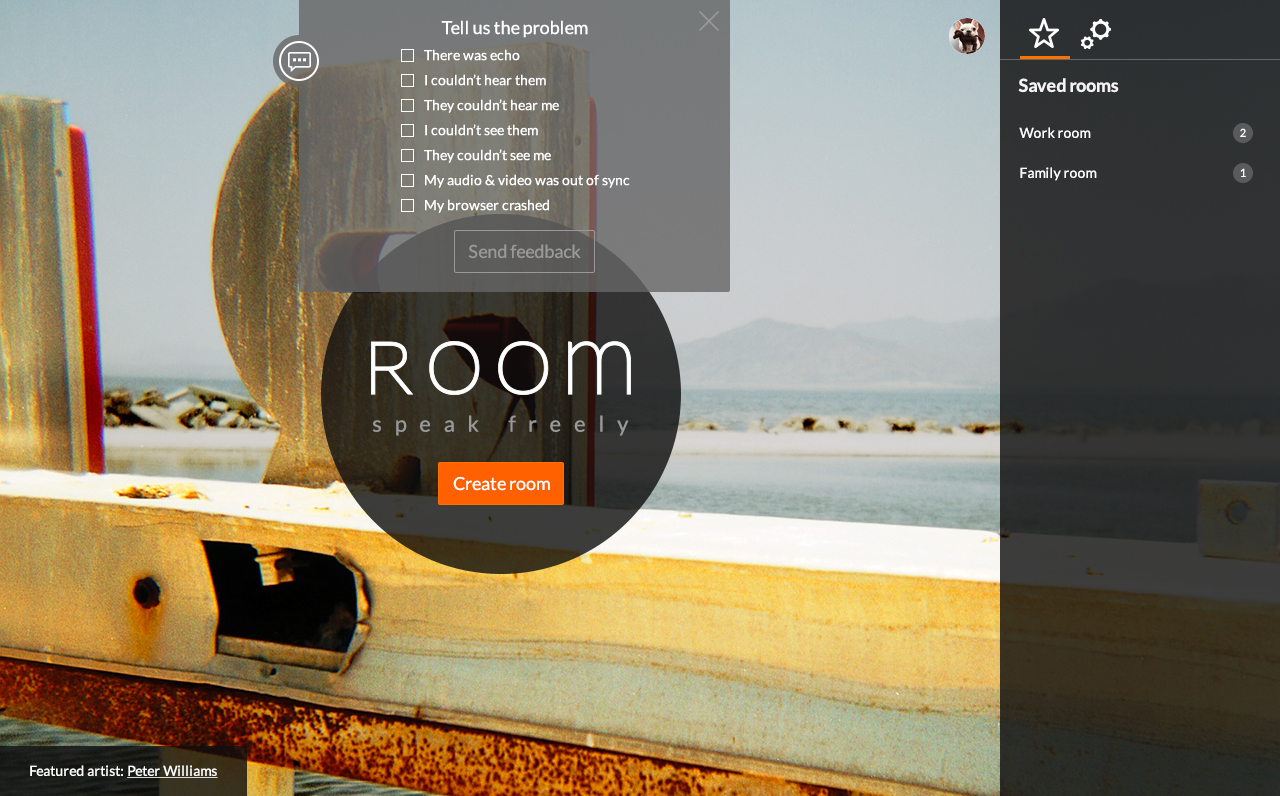Viewport: 1280px width, 796px height.
Task: Open the feedback speech bubble icon
Action: point(298,61)
